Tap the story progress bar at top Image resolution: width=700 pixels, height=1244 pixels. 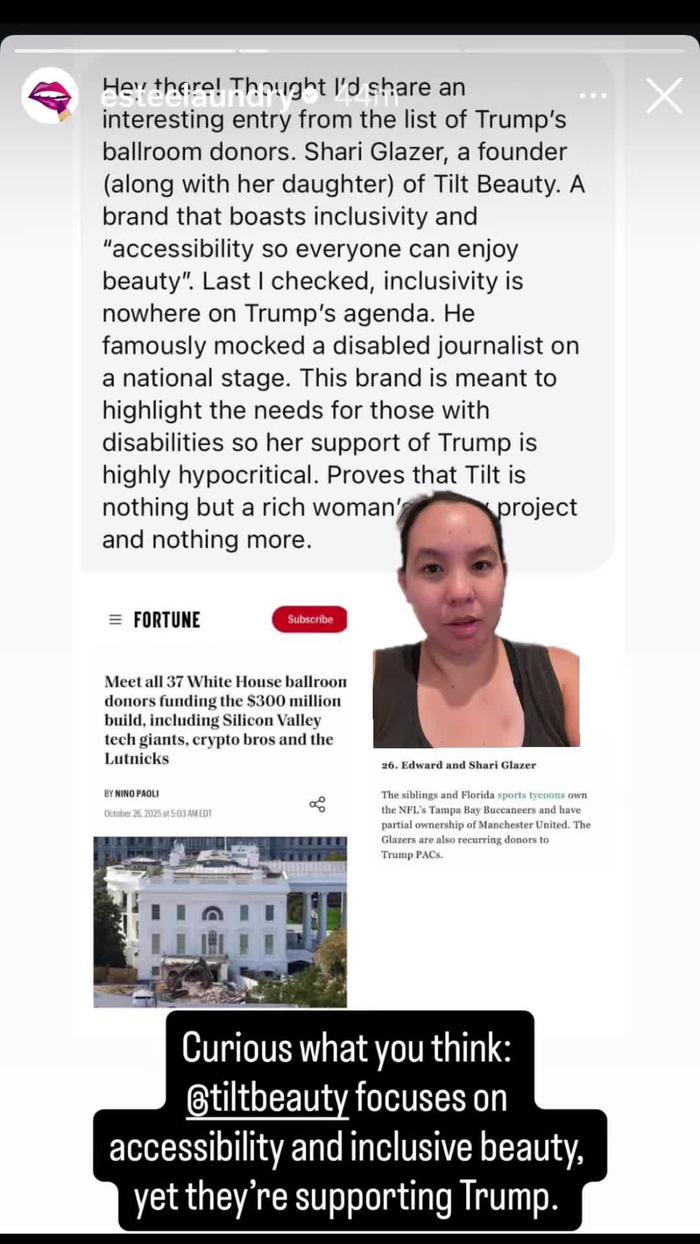point(350,50)
